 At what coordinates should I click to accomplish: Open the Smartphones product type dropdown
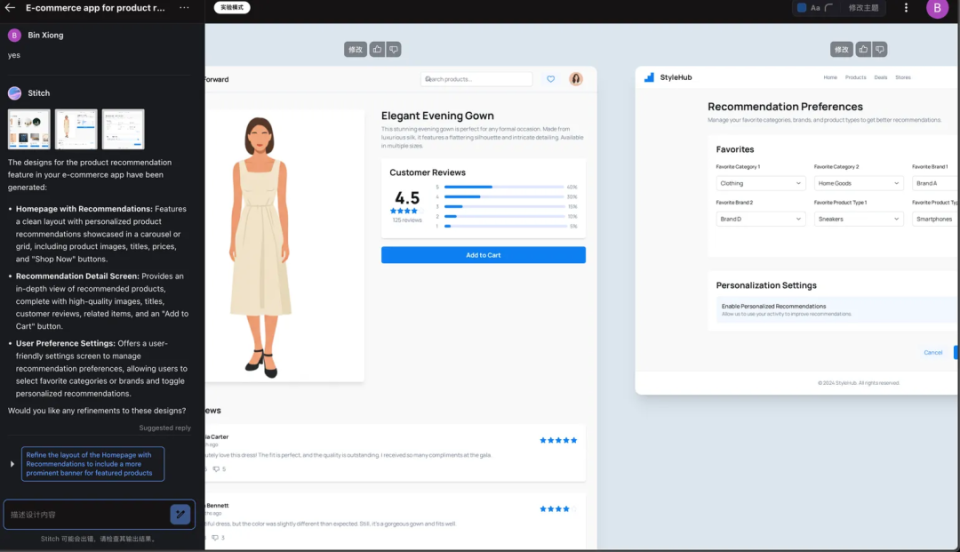point(934,219)
